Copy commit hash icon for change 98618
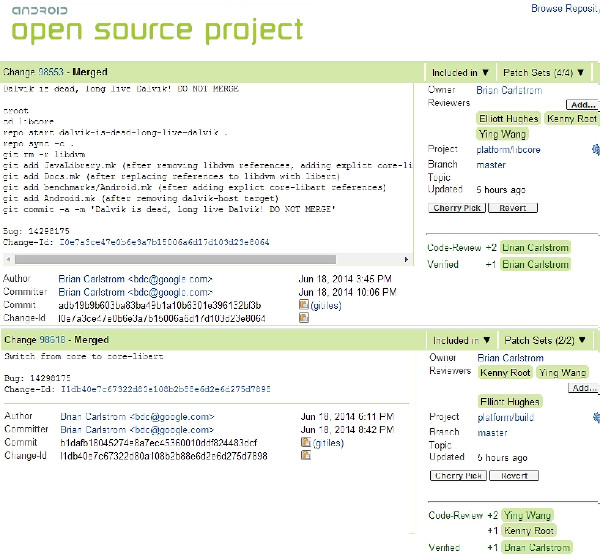 (306, 442)
